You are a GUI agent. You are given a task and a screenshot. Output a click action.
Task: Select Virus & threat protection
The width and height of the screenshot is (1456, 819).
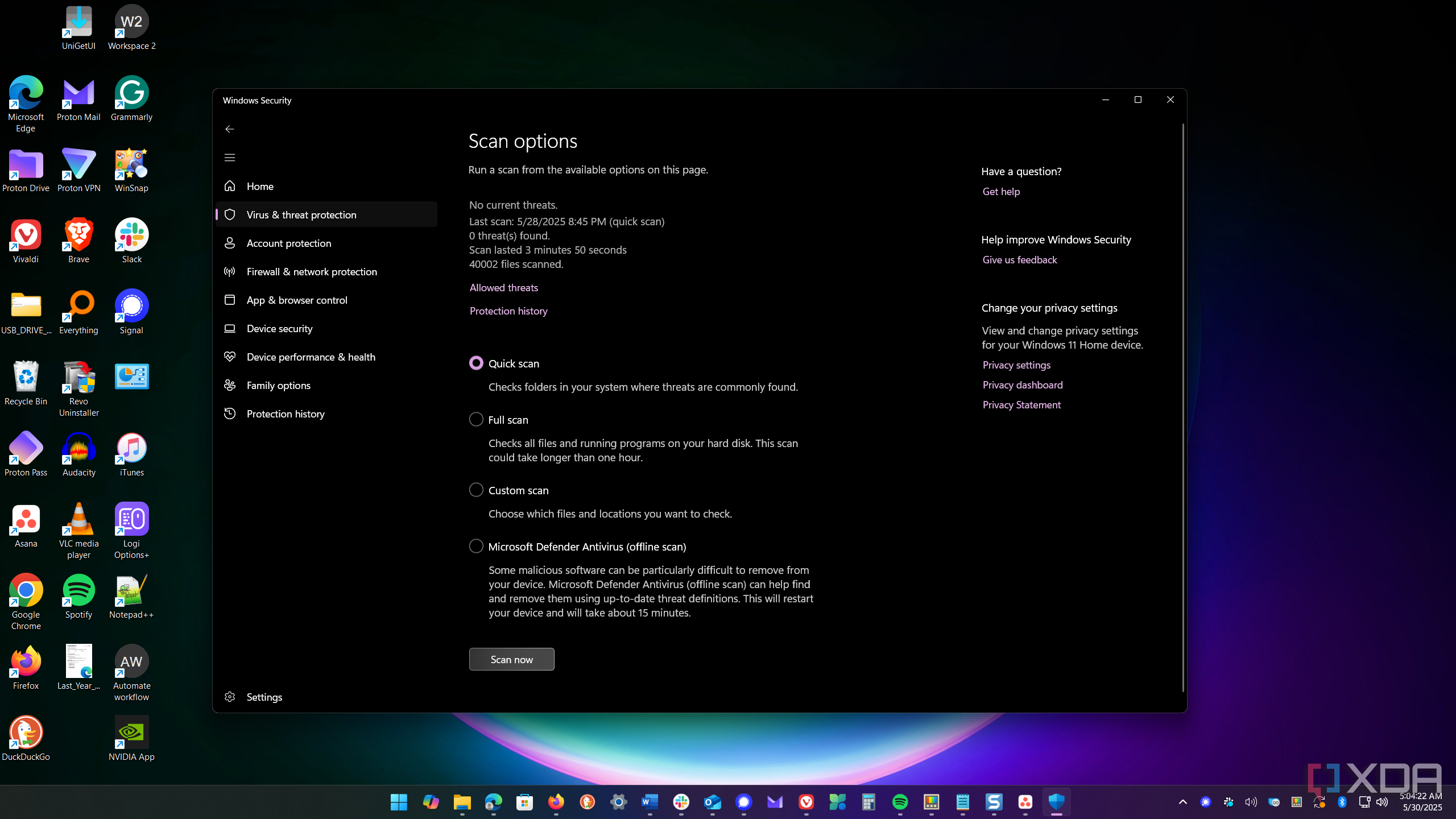click(326, 214)
